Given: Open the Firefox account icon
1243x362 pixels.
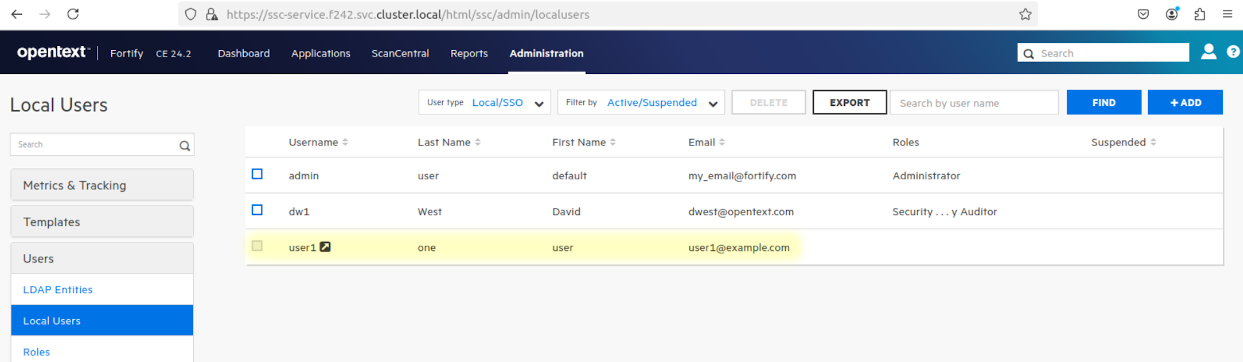Looking at the screenshot, I should pos(1172,14).
